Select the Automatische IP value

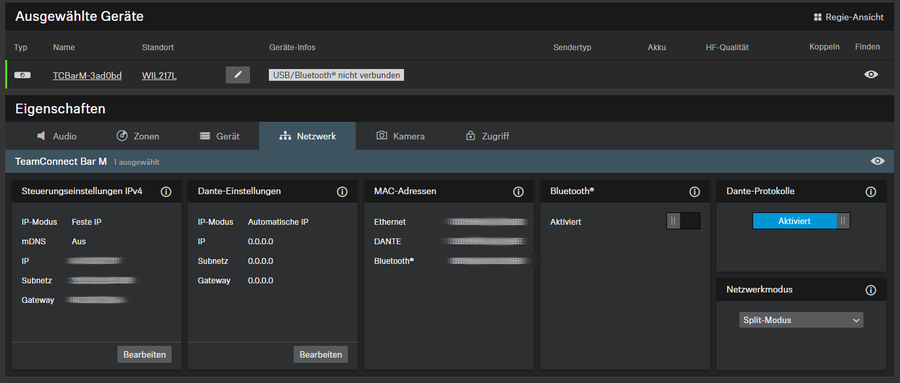pos(279,222)
